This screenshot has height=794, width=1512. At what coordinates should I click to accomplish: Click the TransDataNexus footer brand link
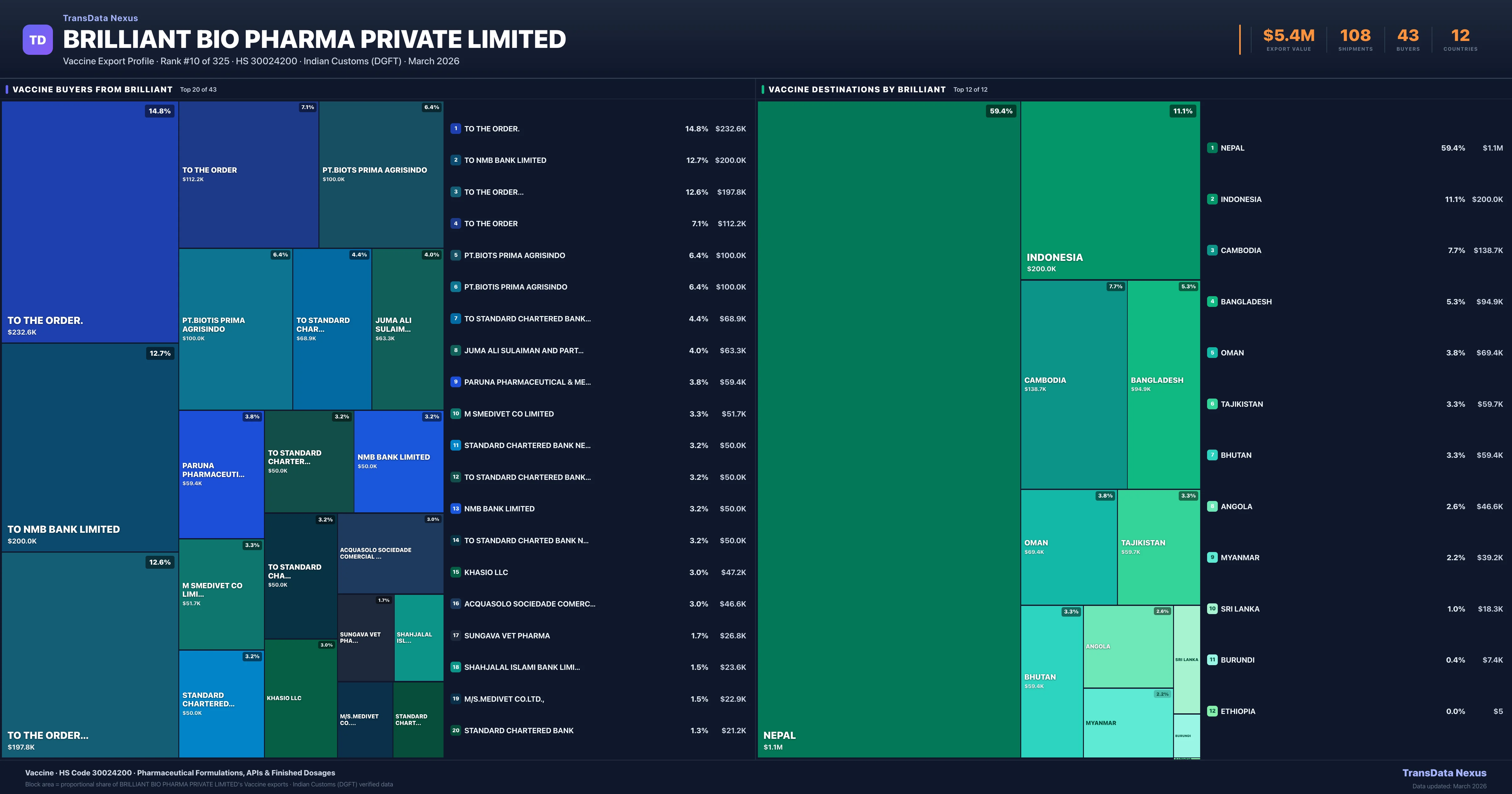(x=1444, y=773)
